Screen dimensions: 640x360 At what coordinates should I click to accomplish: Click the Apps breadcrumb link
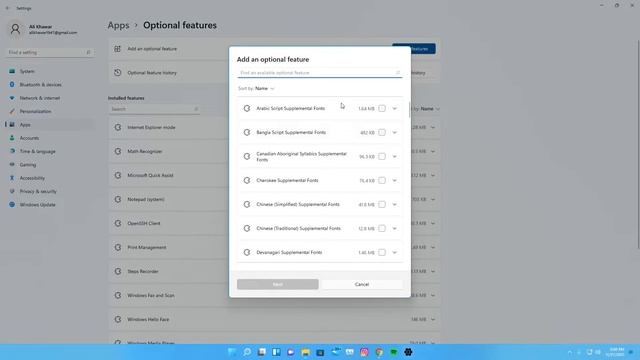(x=118, y=25)
